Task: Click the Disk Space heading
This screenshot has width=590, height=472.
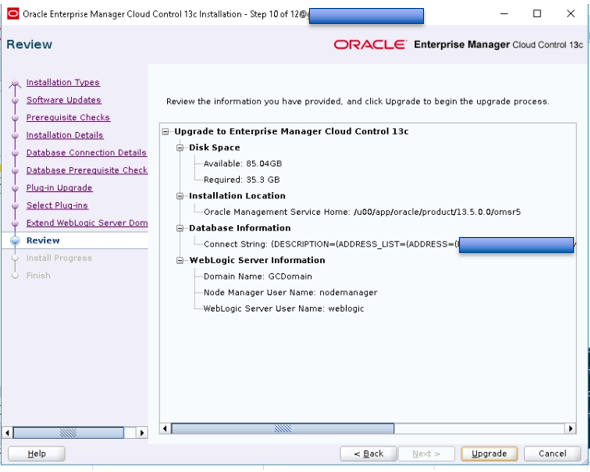Action: 214,148
